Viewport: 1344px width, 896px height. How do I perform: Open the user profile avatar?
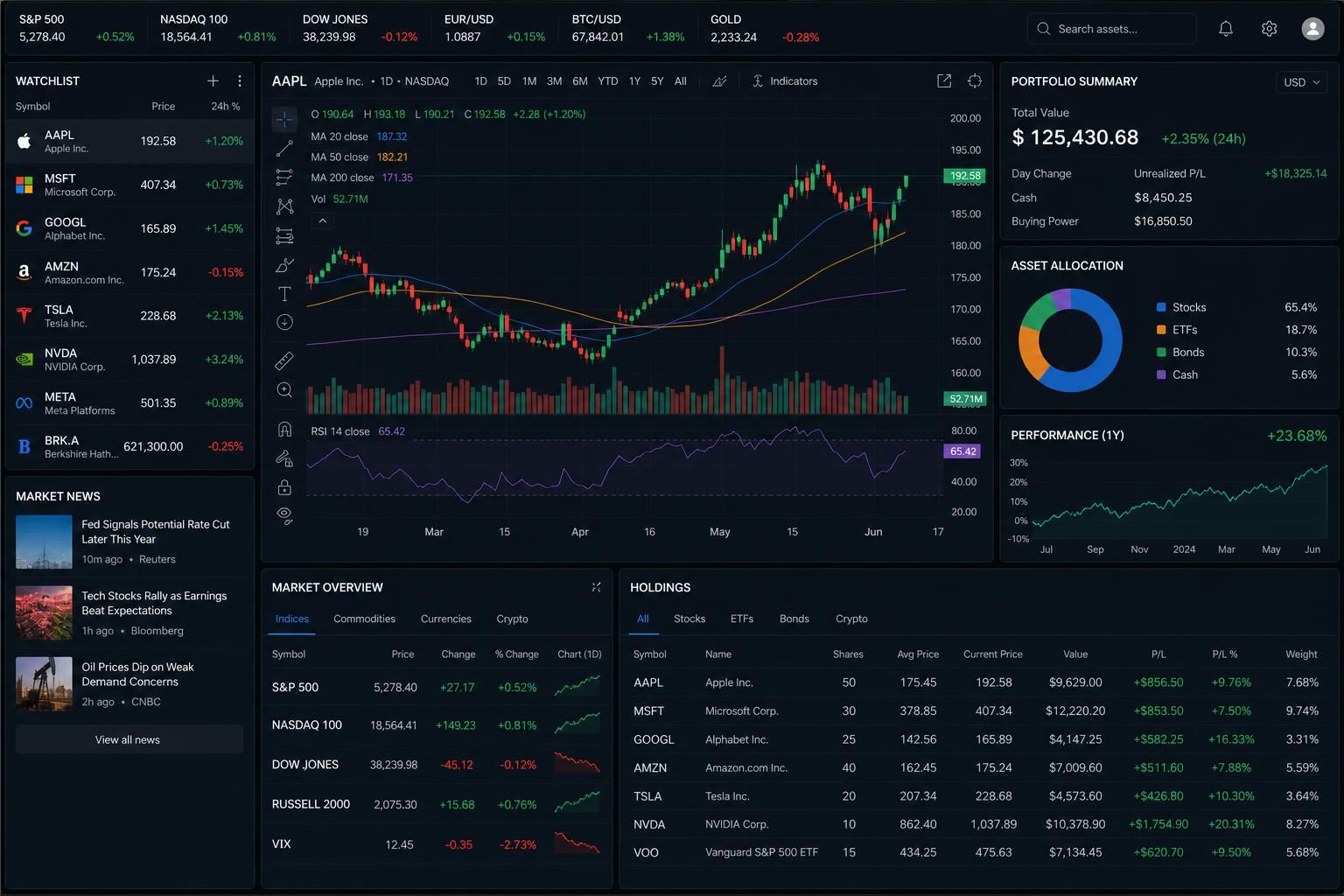[1313, 29]
